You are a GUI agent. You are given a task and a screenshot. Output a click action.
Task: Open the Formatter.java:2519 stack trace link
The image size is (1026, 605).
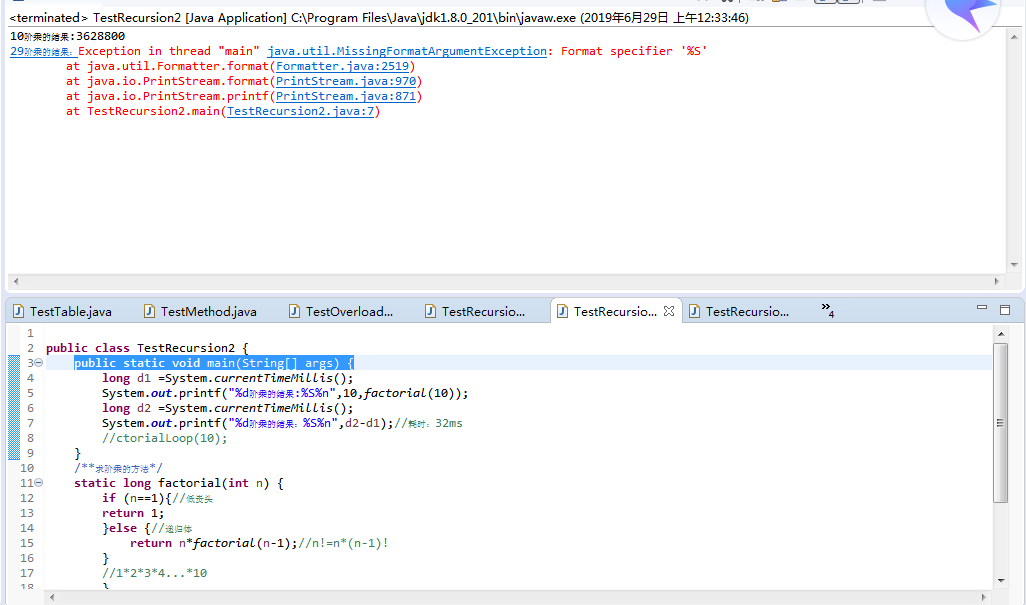point(342,66)
